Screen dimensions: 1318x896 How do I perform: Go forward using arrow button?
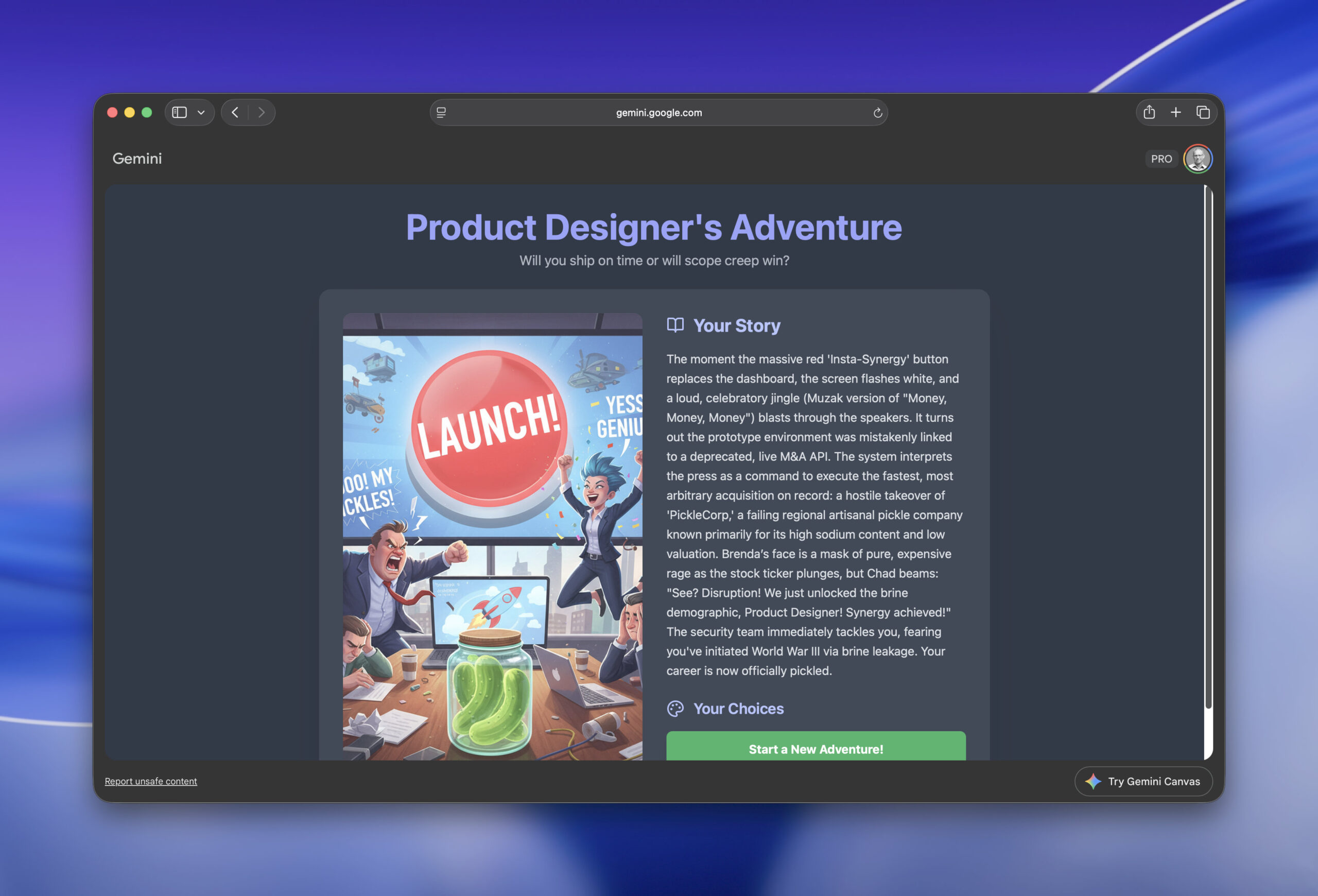262,112
